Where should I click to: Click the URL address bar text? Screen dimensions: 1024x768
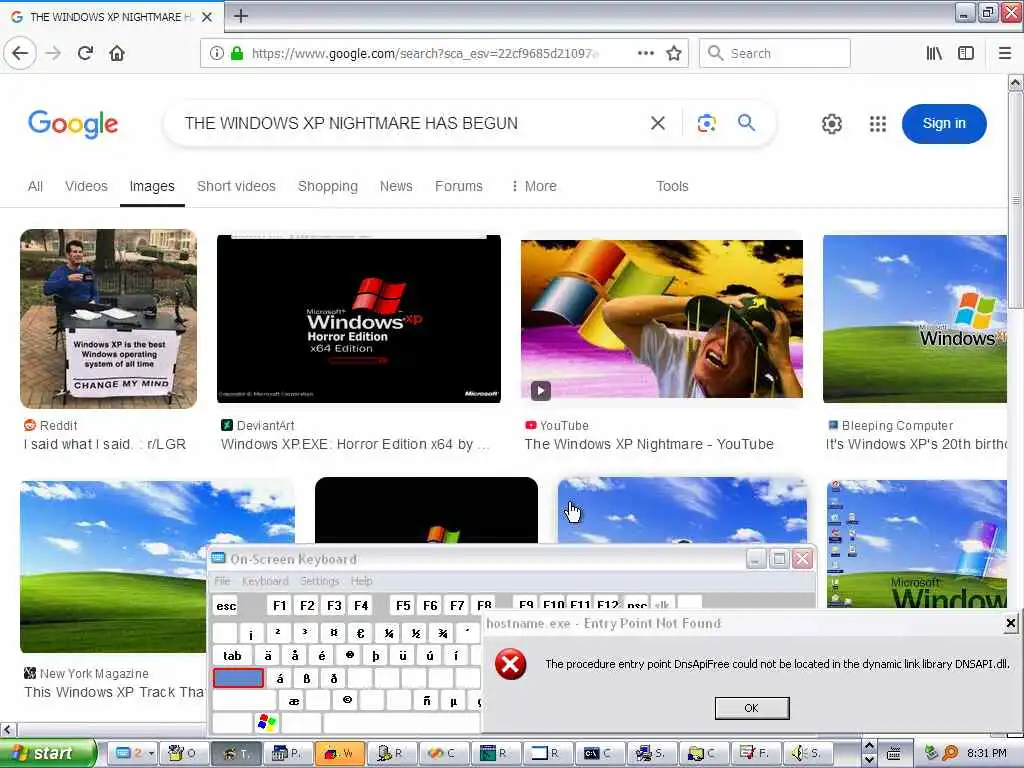point(424,53)
